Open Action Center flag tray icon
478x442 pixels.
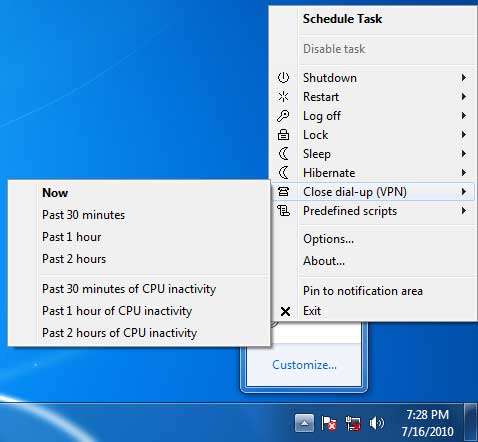(x=328, y=423)
